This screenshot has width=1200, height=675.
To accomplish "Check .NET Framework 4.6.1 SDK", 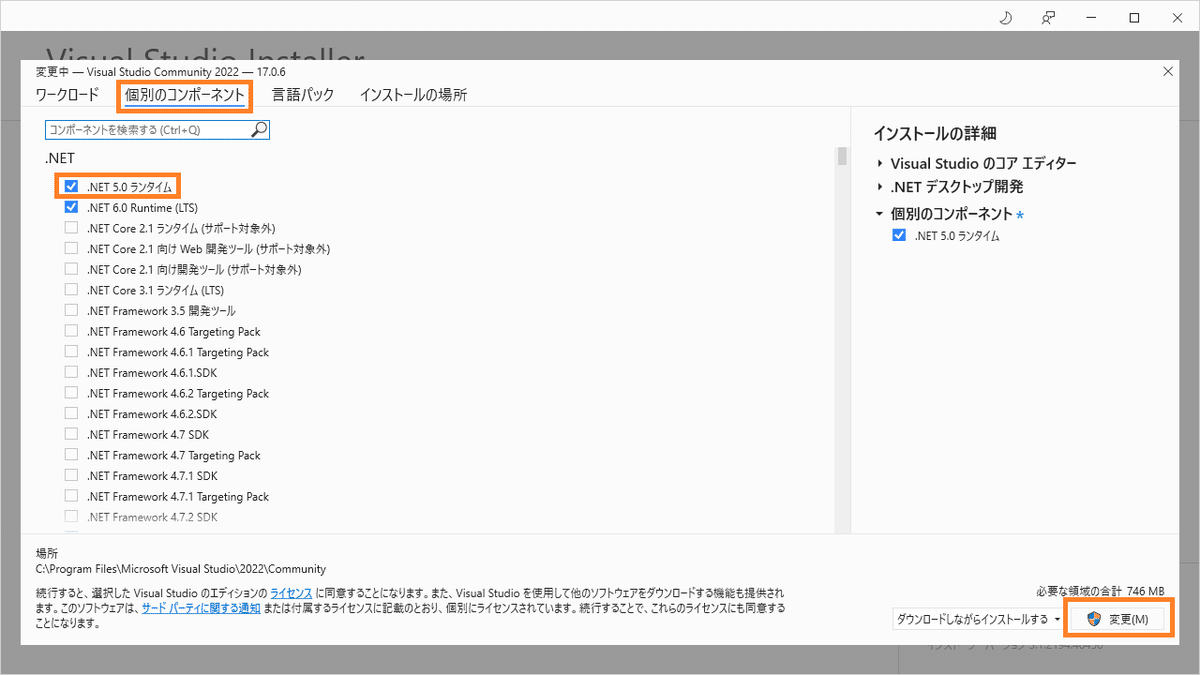I will click(x=71, y=372).
